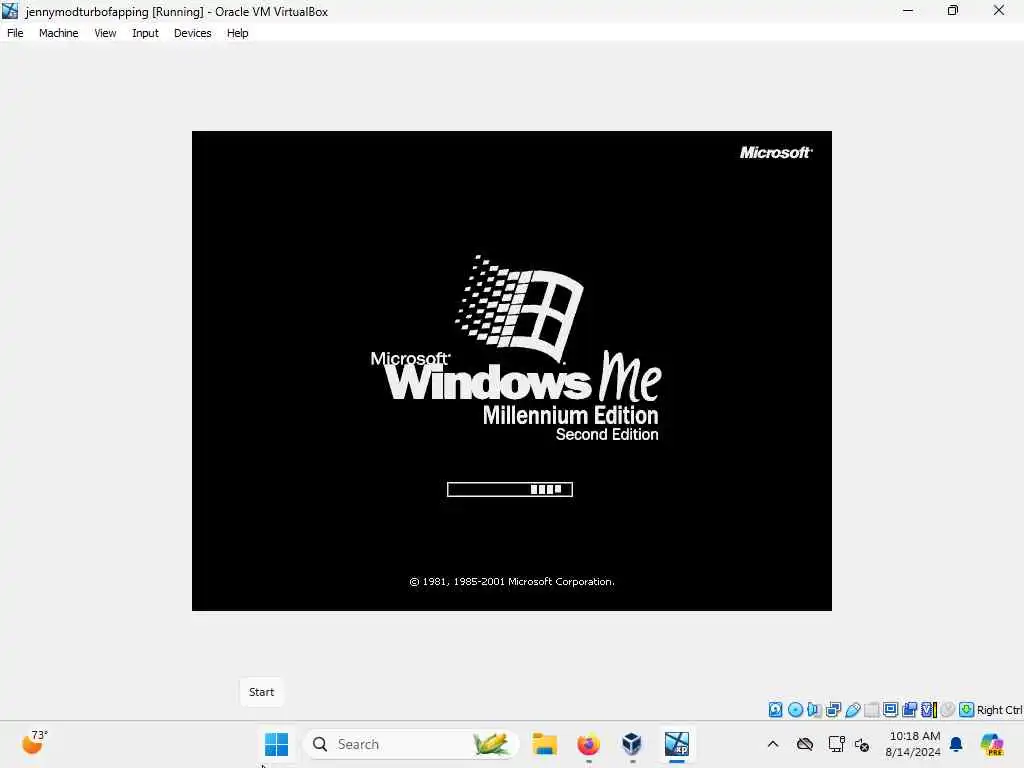The height and width of the screenshot is (768, 1024).
Task: Click the corn search highlight icon
Action: click(491, 743)
